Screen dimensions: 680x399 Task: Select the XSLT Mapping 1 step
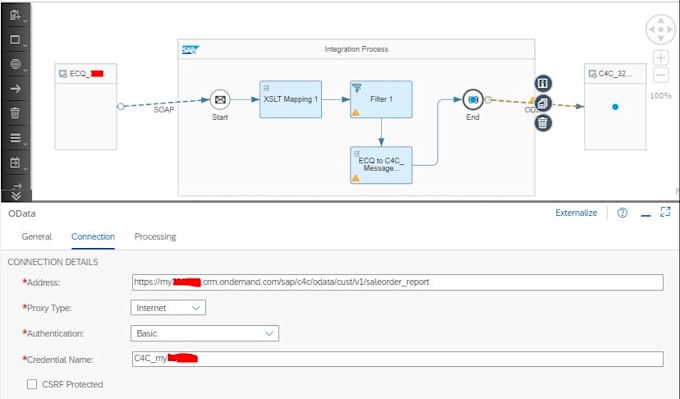pyautogui.click(x=291, y=99)
